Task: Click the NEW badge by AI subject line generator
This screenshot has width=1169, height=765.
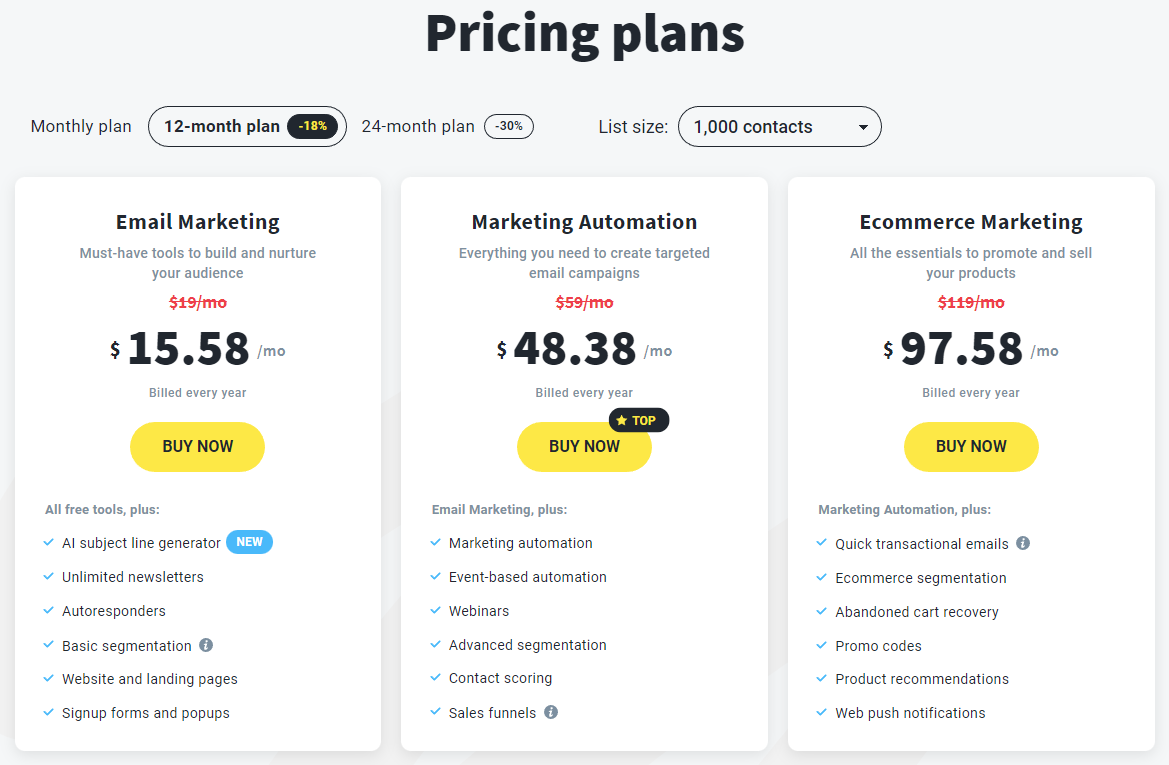Action: [x=249, y=542]
